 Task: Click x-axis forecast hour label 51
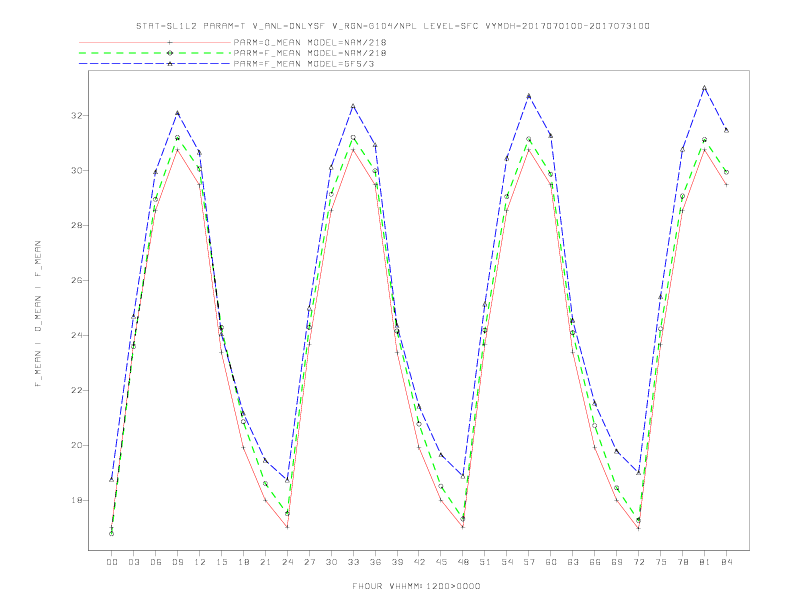[x=485, y=562]
